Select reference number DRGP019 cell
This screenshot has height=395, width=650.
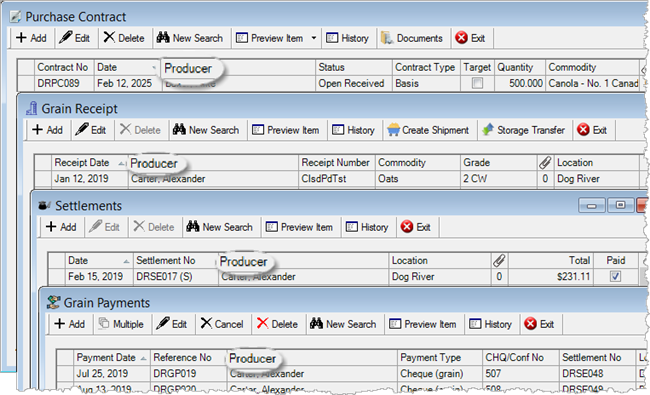point(188,373)
